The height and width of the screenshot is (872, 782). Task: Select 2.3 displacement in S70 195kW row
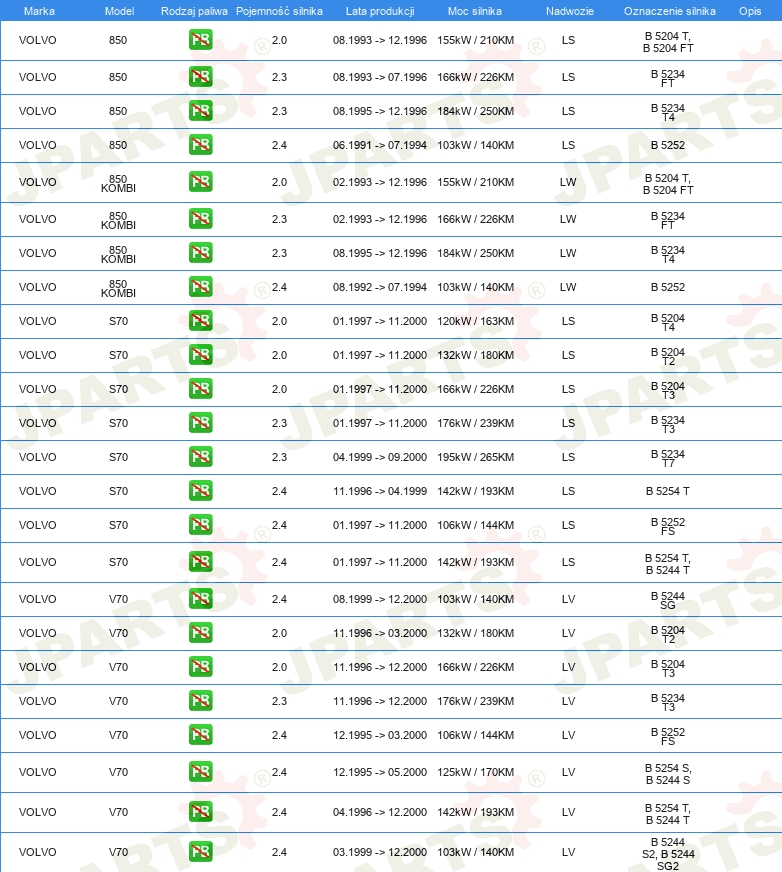[x=279, y=457]
